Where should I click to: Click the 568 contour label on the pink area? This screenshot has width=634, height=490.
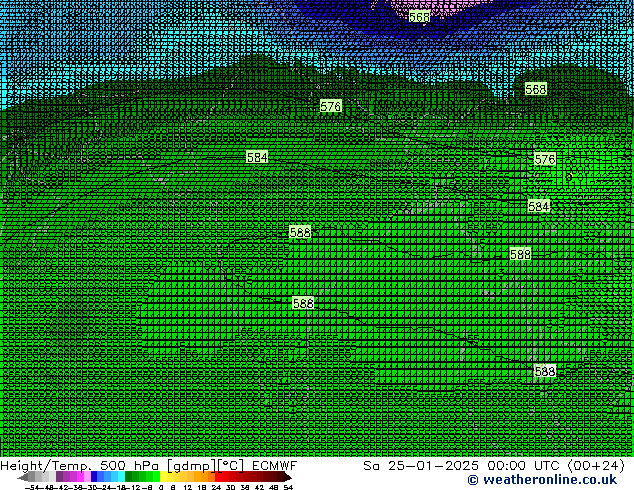pos(419,17)
